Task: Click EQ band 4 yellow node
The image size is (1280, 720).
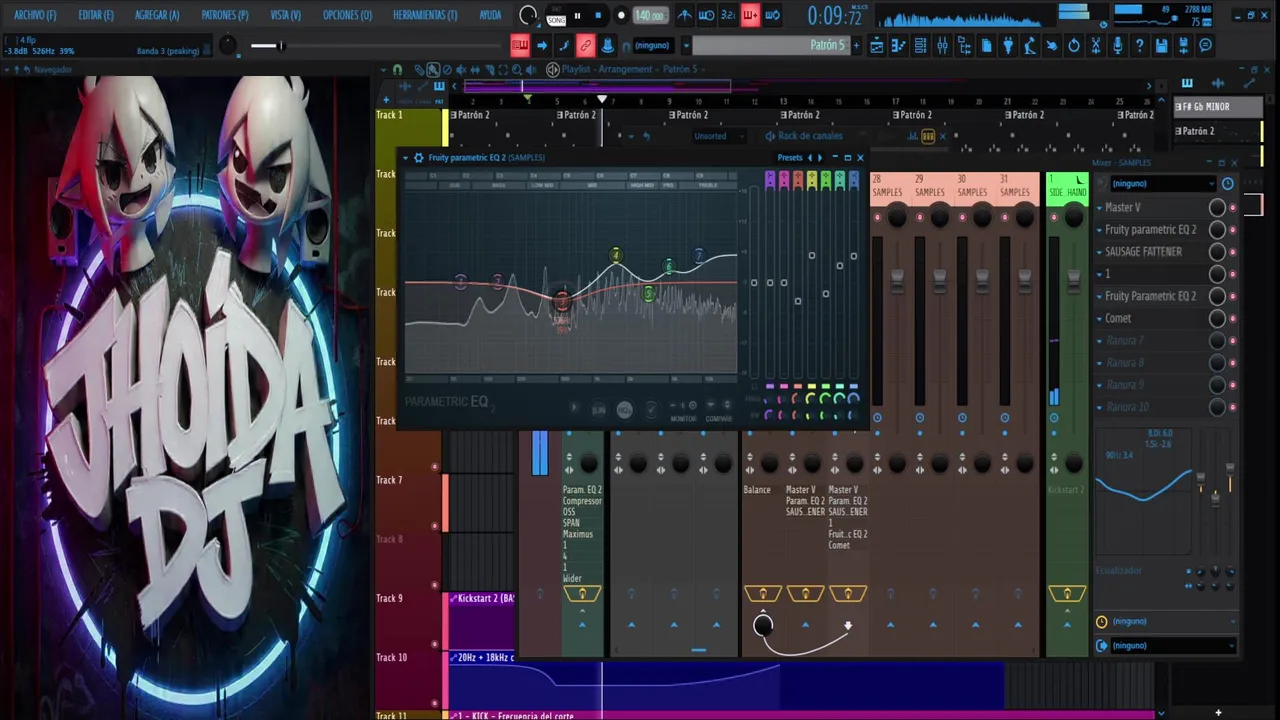Action: tap(616, 255)
